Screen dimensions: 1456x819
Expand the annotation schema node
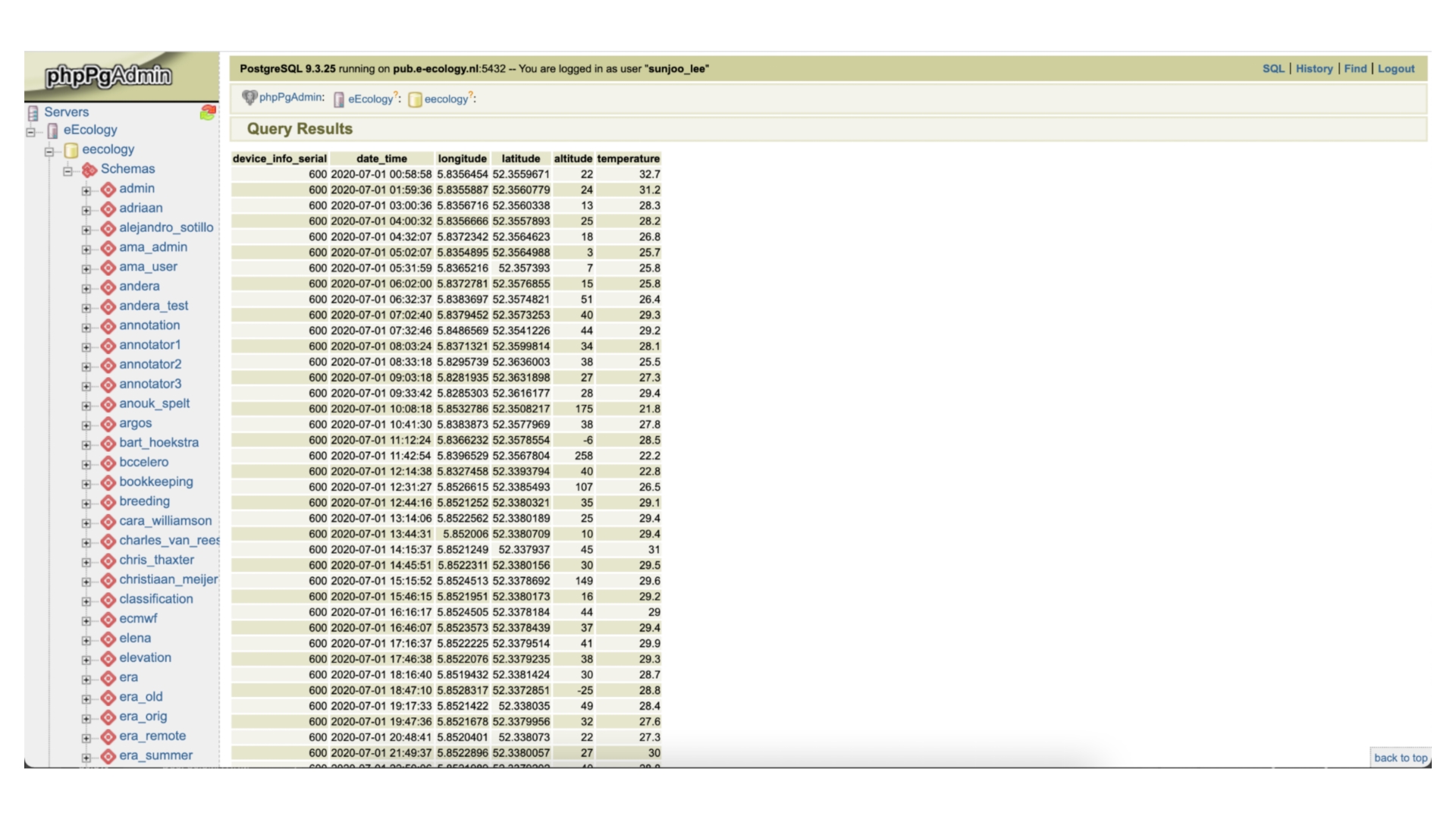click(x=86, y=328)
